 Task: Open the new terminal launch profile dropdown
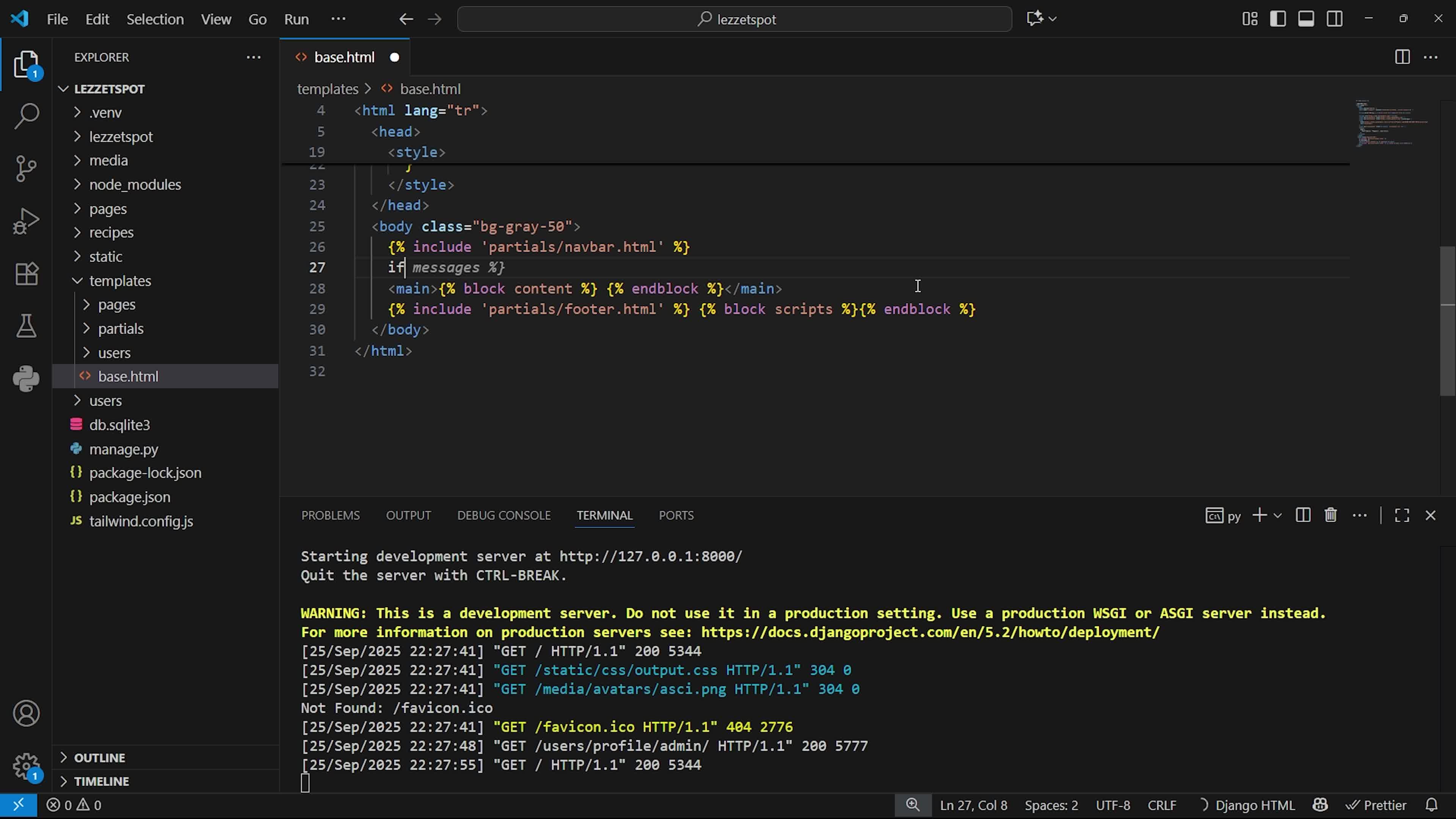[x=1277, y=516]
